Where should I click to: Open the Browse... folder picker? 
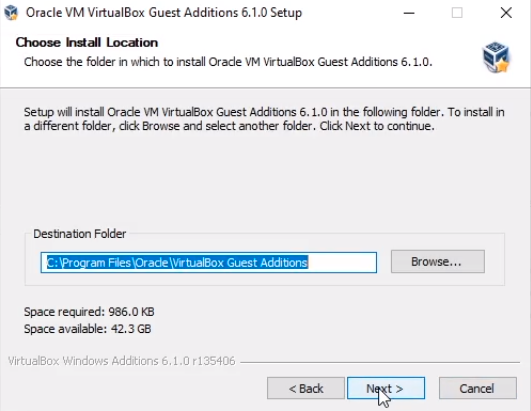[438, 262]
